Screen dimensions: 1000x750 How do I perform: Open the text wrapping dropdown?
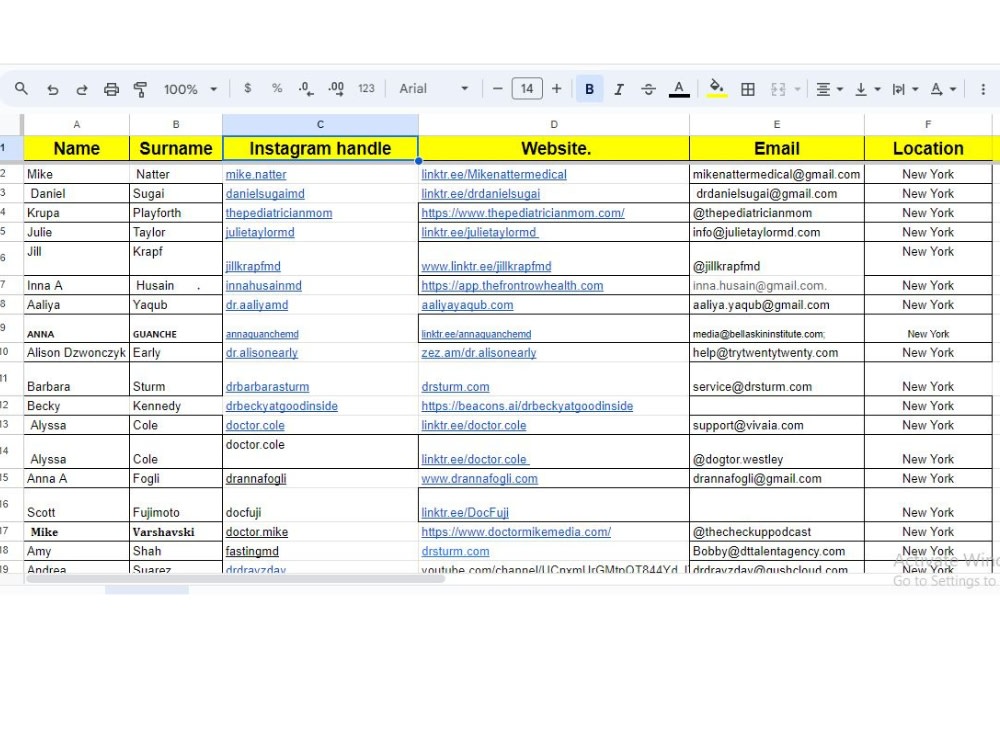pyautogui.click(x=905, y=89)
